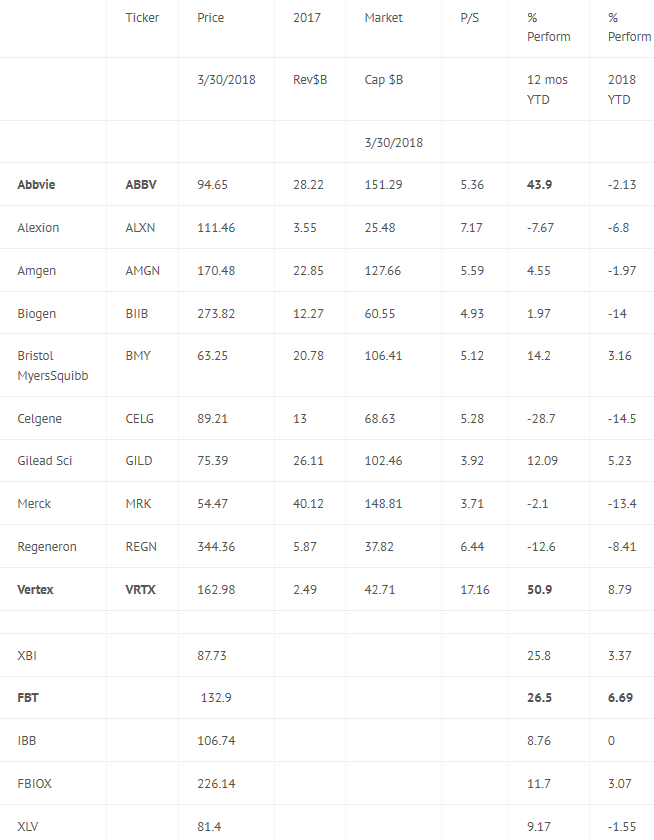The width and height of the screenshot is (654, 840).
Task: Select the VRTX ticker symbol
Action: (140, 589)
